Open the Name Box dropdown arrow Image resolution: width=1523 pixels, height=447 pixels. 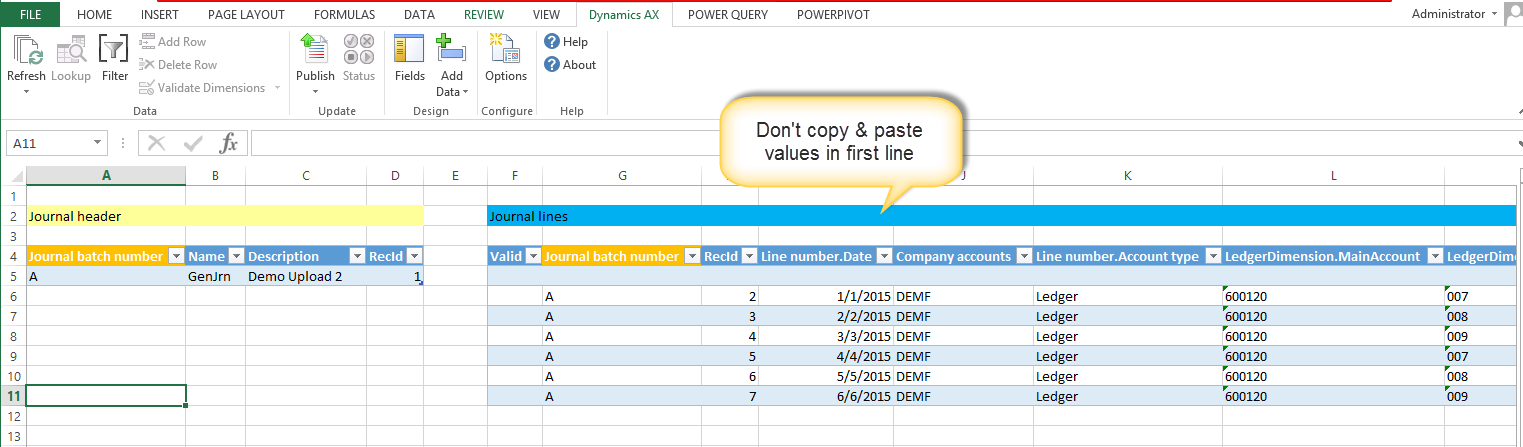[97, 143]
